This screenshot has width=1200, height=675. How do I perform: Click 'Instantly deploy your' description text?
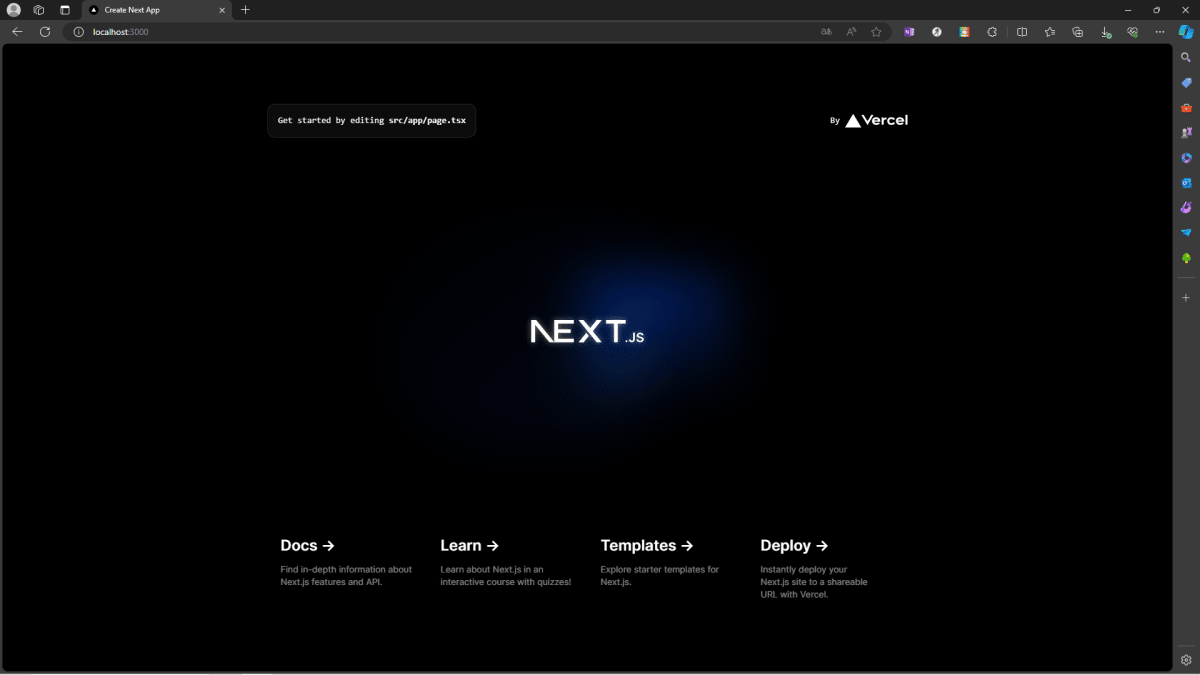point(806,570)
